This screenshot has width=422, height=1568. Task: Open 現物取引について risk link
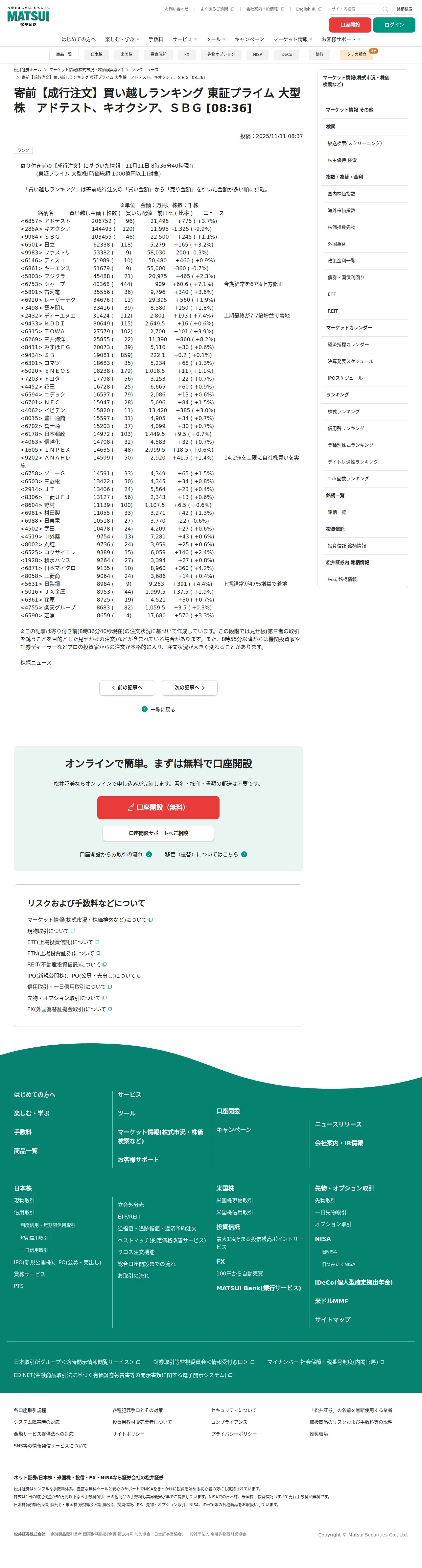point(51,931)
